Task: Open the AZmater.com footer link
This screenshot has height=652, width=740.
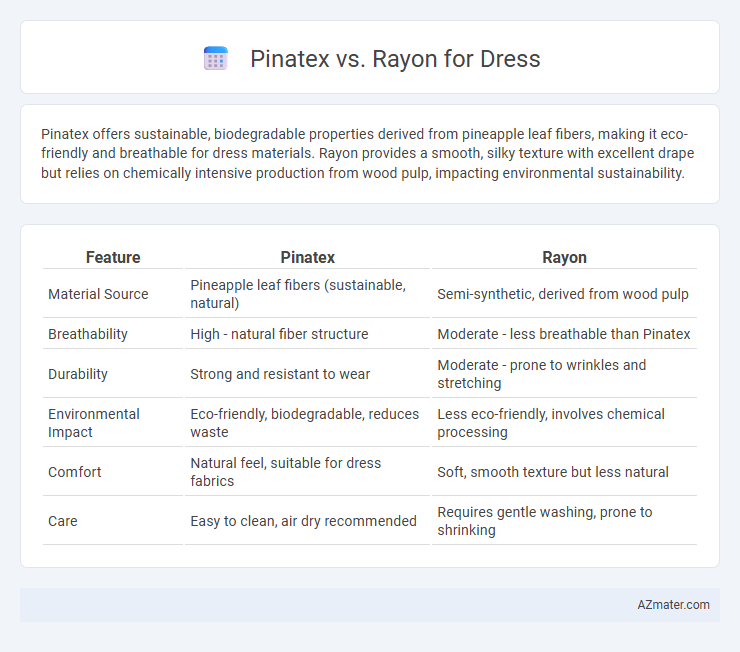Action: click(673, 605)
